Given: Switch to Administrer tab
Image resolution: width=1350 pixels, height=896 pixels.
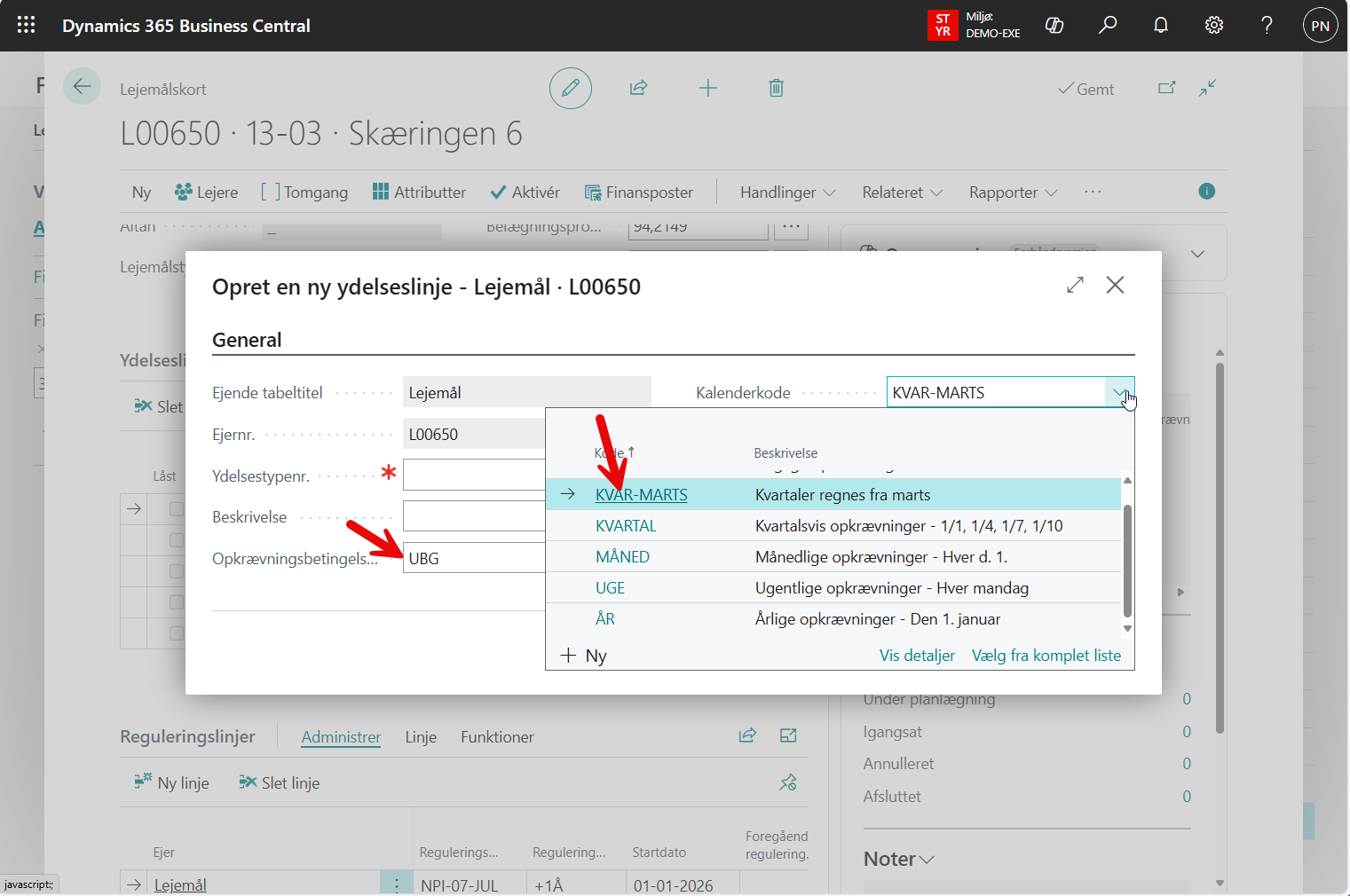Looking at the screenshot, I should click(x=341, y=737).
